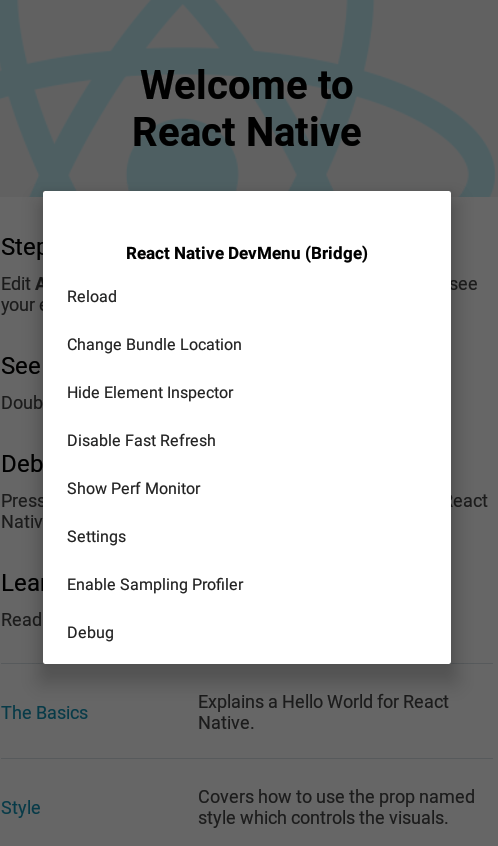498x846 pixels.
Task: Open the Style link
Action: pos(21,808)
